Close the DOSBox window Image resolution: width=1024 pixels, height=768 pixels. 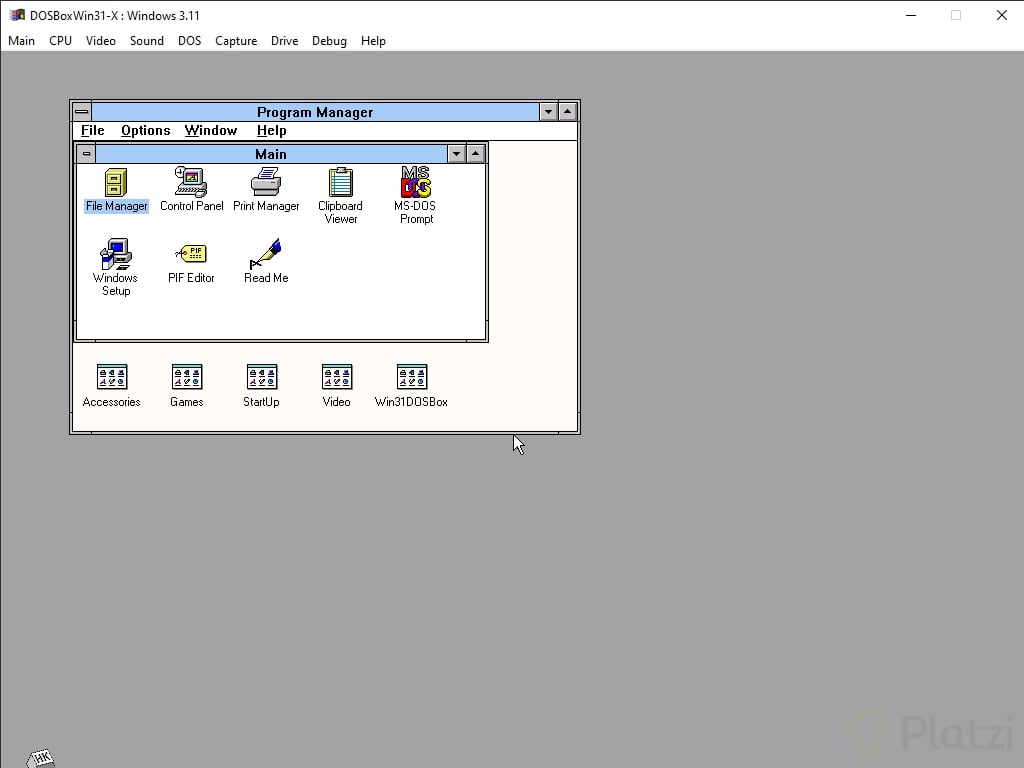point(1001,15)
